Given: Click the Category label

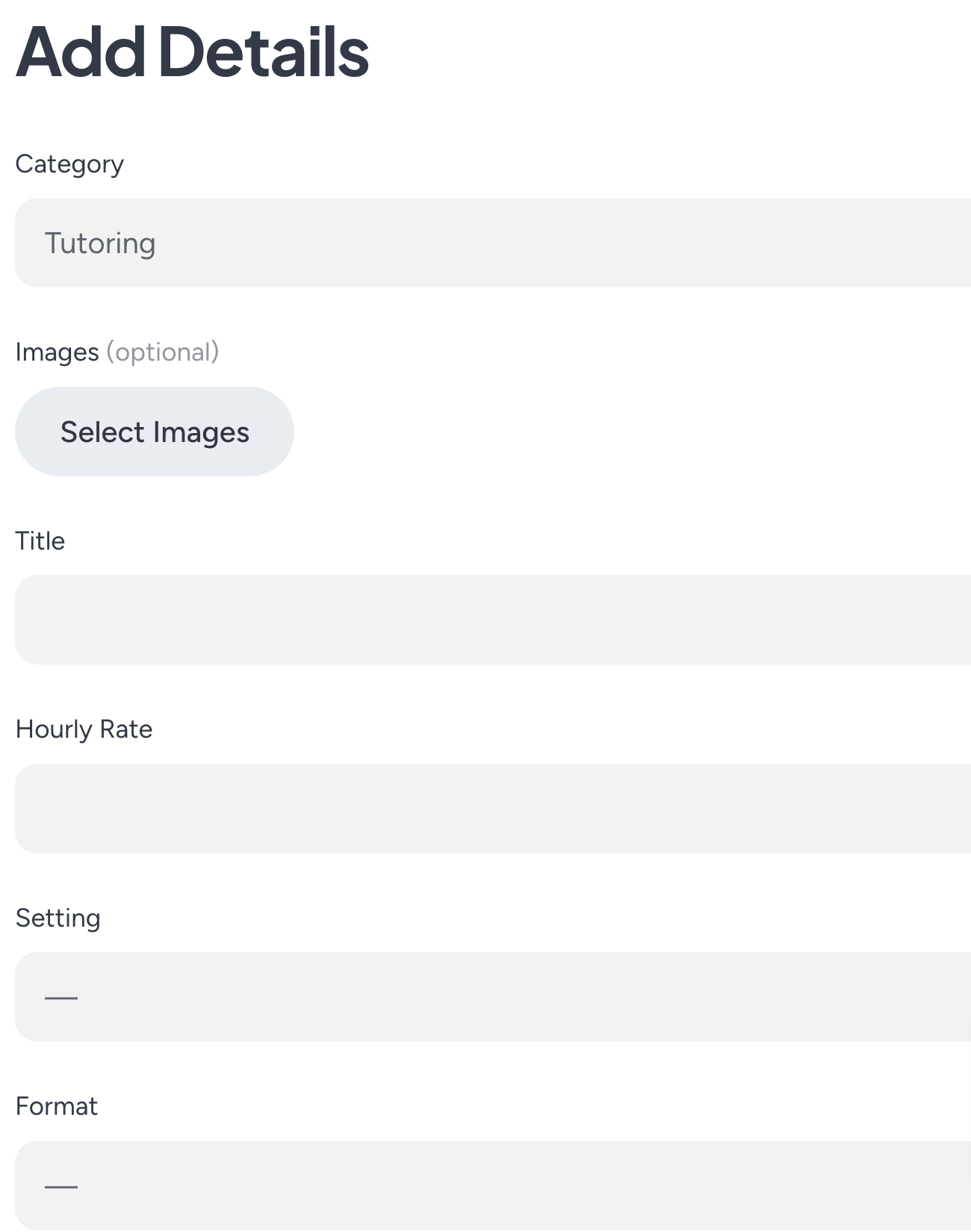Looking at the screenshot, I should point(69,164).
